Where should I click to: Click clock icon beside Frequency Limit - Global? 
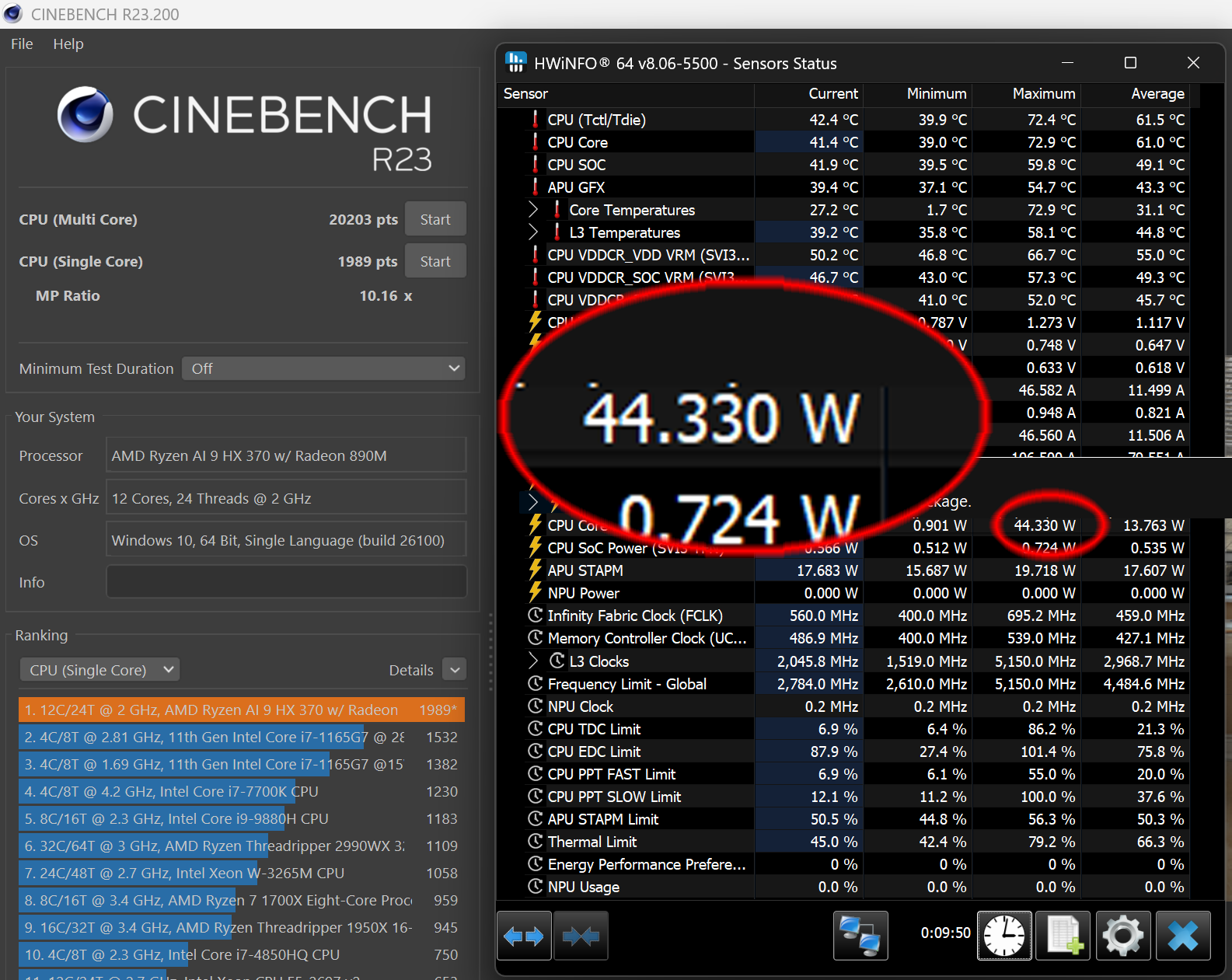535,683
